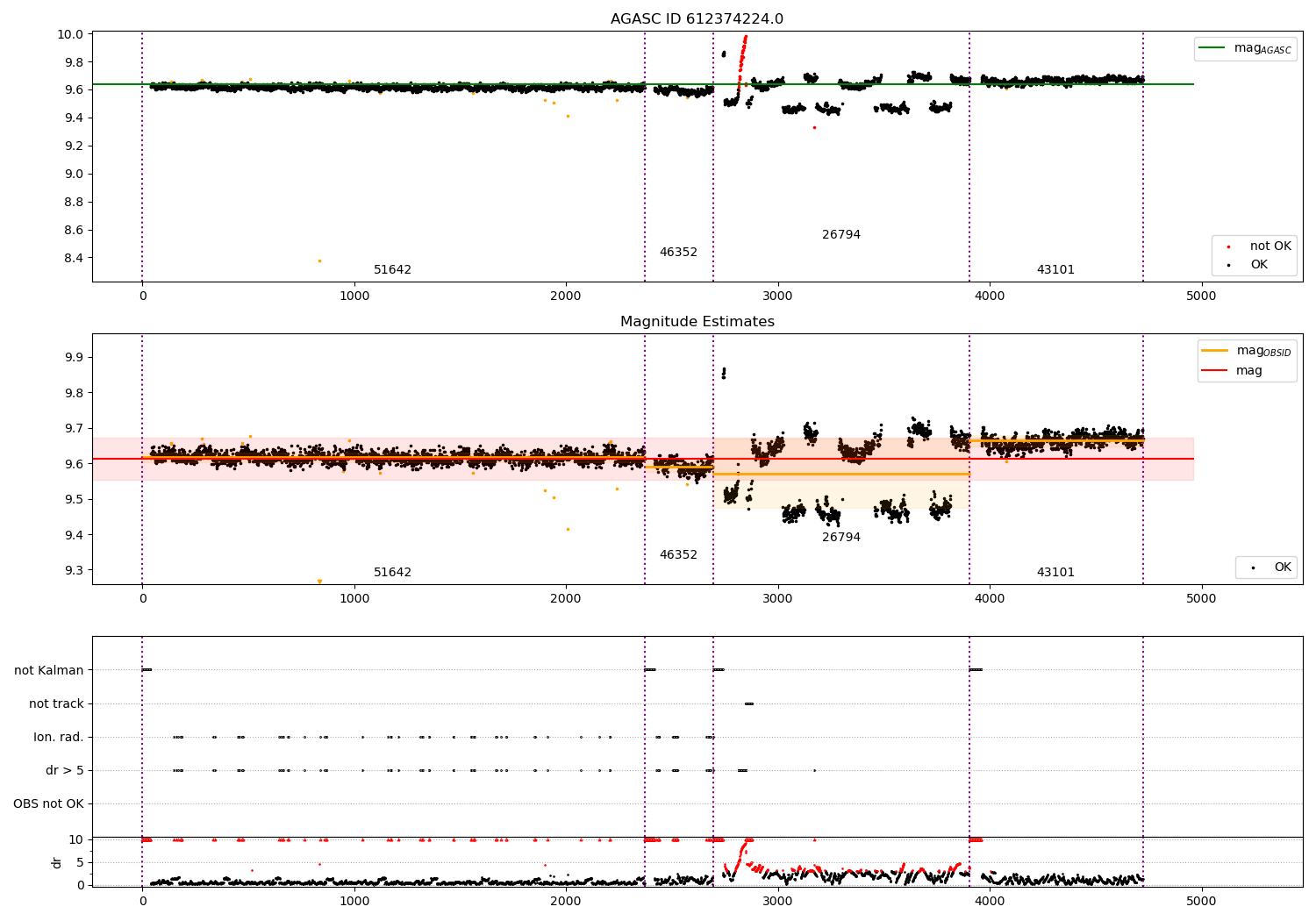The height and width of the screenshot is (921, 1316).
Task: Click the 8.8 y-axis tick label
Action: click(x=75, y=202)
